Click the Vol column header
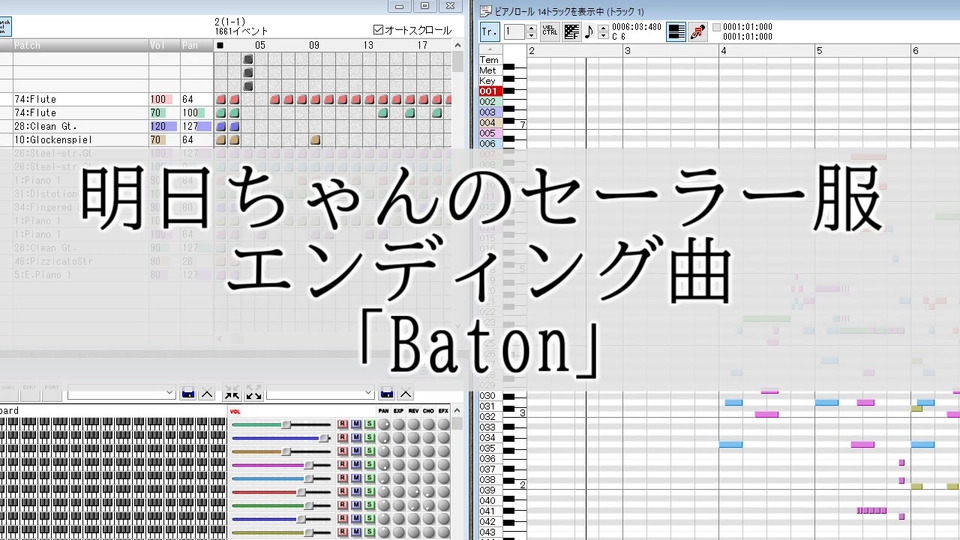960x540 pixels. point(164,45)
